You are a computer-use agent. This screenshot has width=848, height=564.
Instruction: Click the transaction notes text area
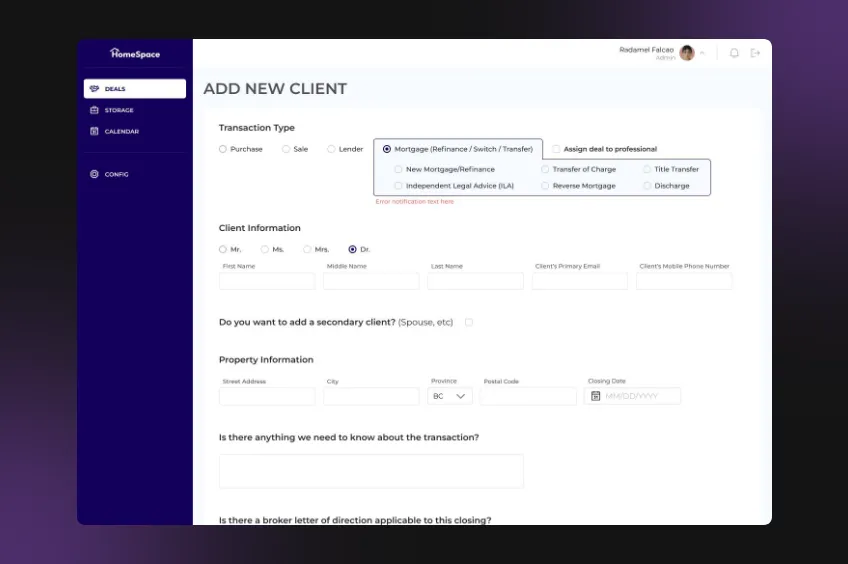click(x=371, y=471)
